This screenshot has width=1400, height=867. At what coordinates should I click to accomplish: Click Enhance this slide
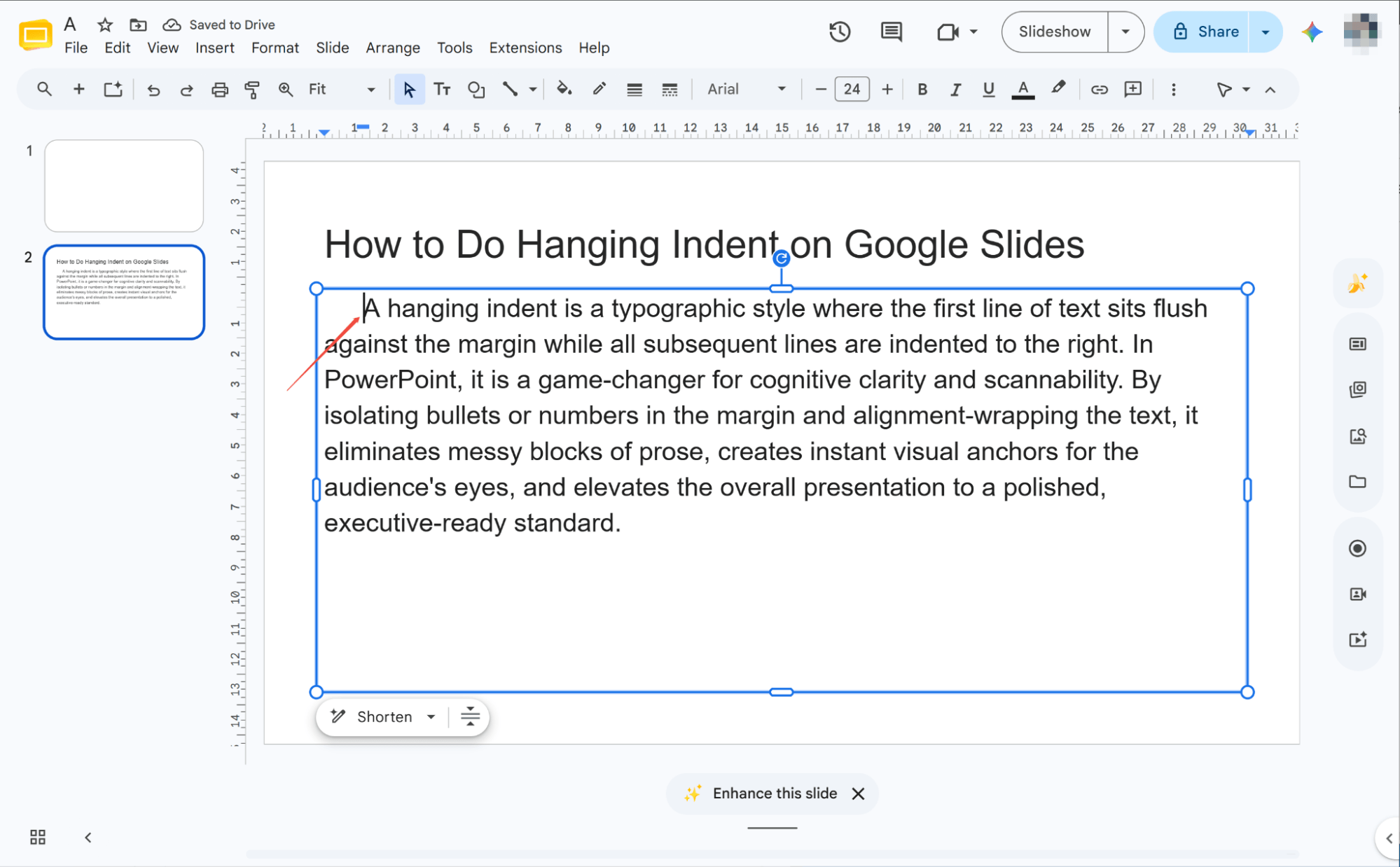coord(761,793)
